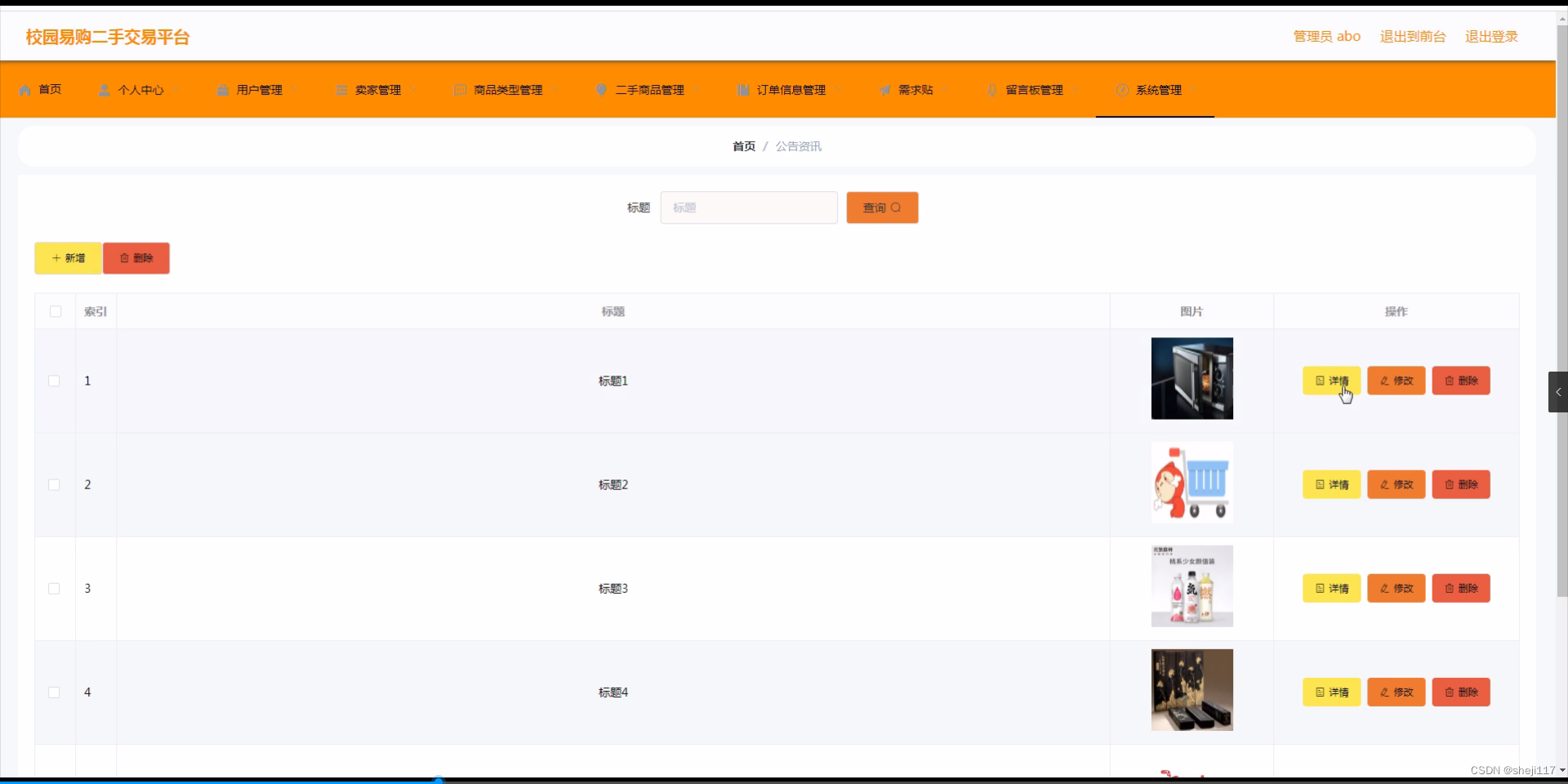Screen dimensions: 1568x784
Task: Expand the 系统管理 dropdown arrow
Action: (1193, 90)
